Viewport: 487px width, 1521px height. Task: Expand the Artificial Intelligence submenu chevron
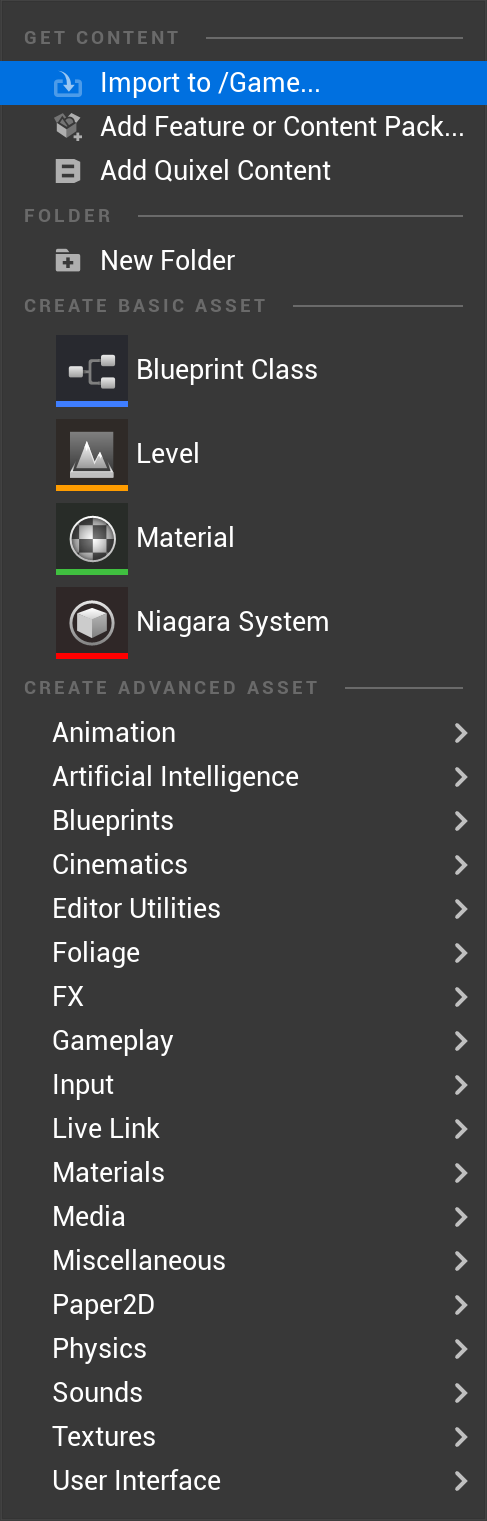(461, 777)
